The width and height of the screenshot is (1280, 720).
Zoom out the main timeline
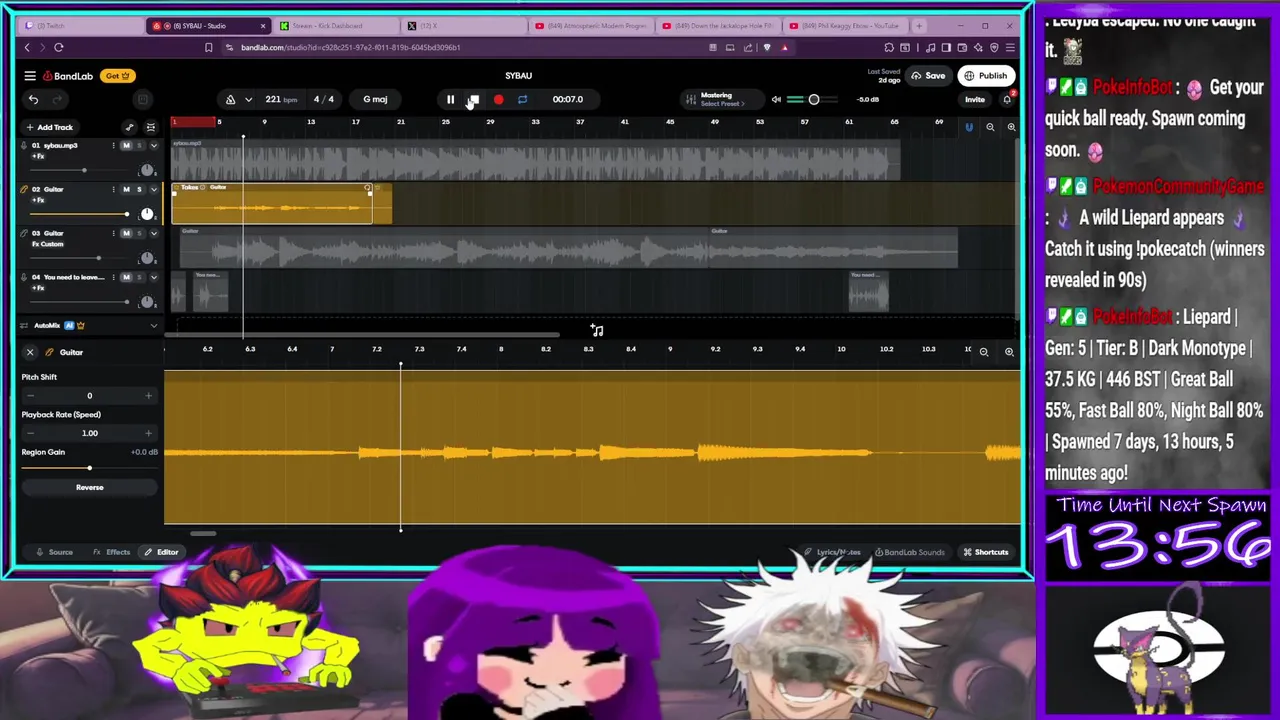(x=990, y=127)
